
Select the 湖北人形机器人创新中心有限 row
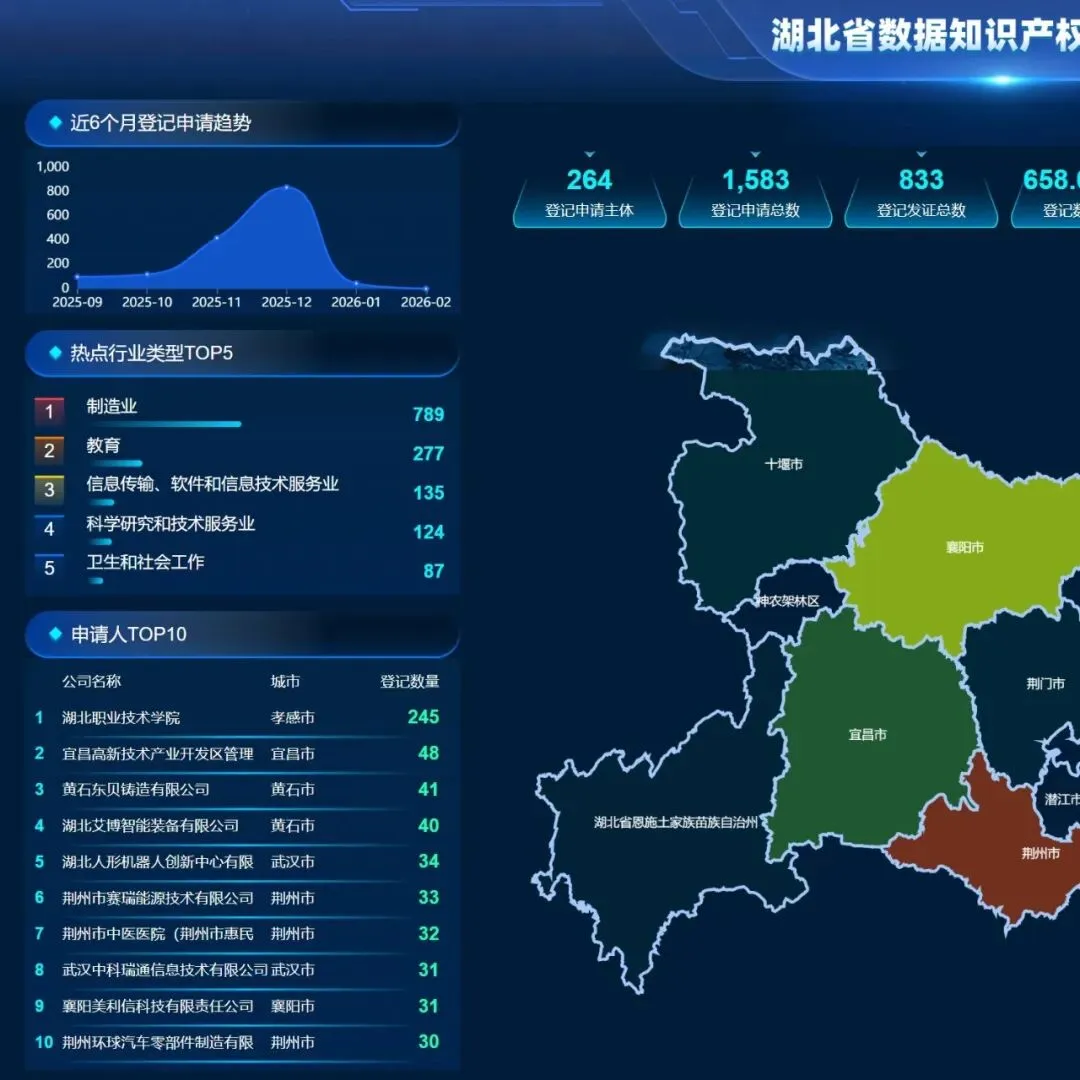point(238,861)
